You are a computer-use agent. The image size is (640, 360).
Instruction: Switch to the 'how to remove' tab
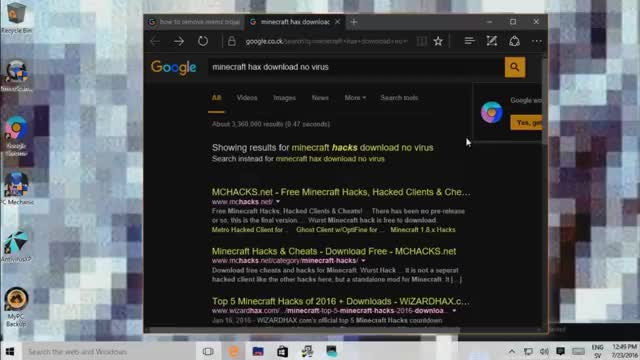point(194,22)
